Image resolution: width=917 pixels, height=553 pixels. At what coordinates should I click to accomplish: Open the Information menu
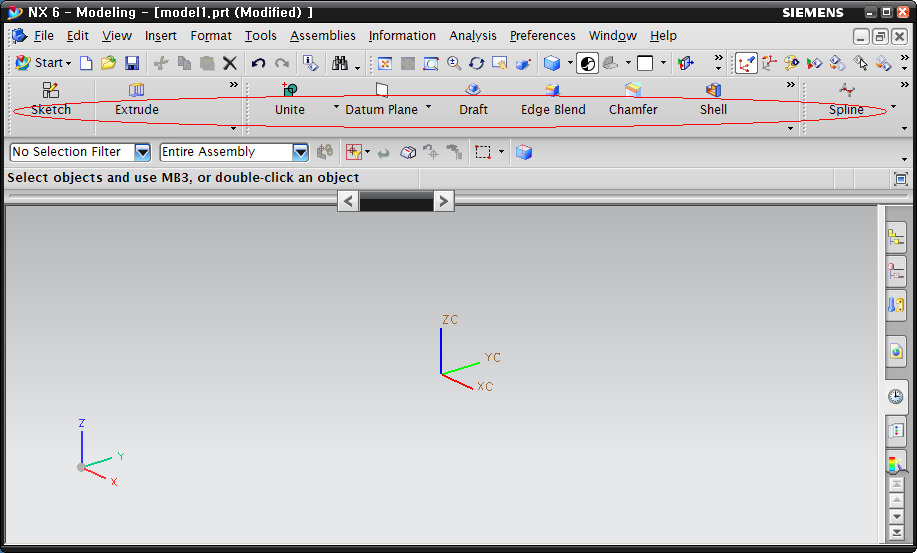(402, 36)
